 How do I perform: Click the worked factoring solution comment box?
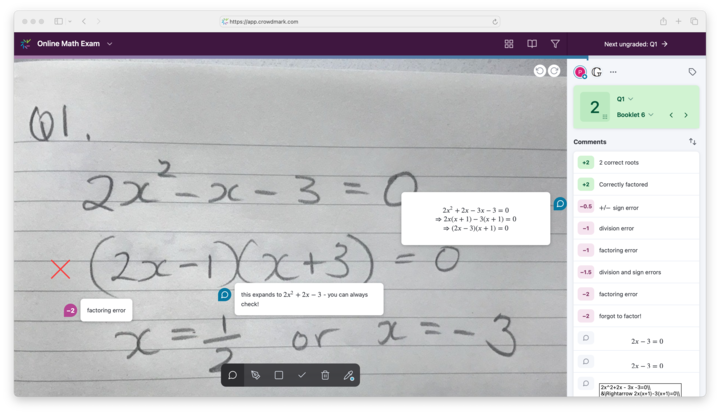click(x=476, y=219)
